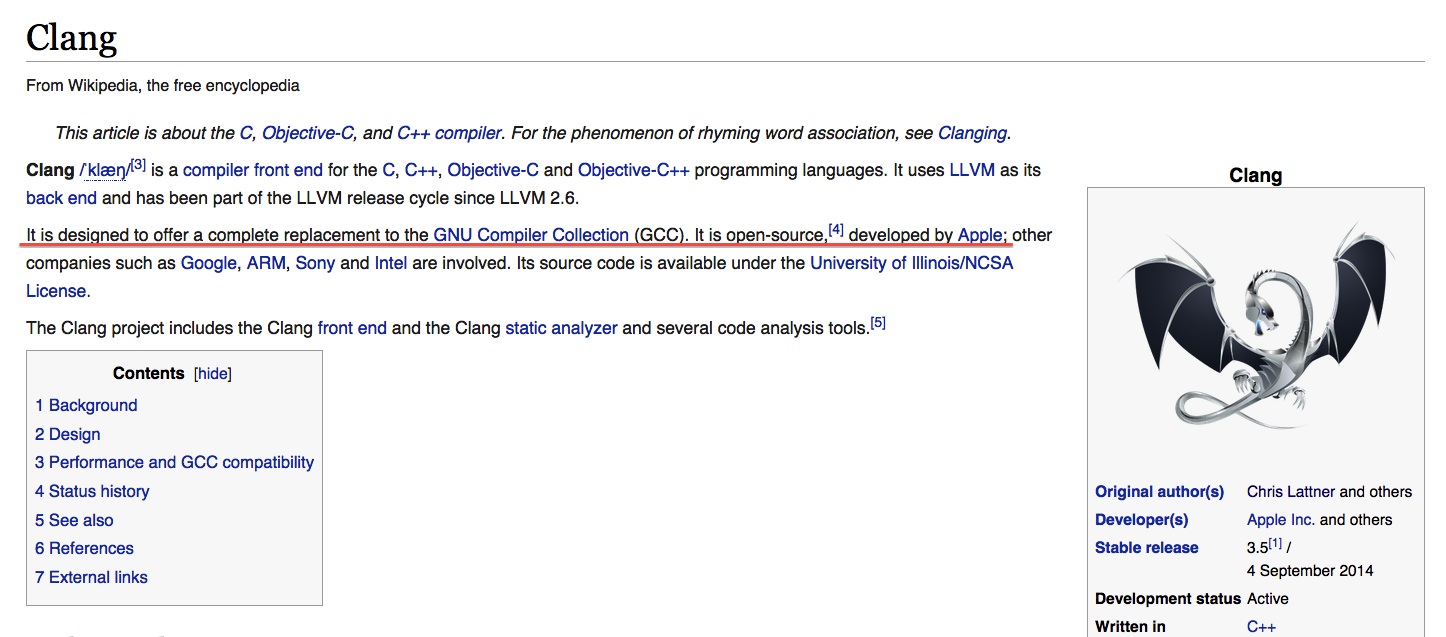Open the Objective-C++ language link
This screenshot has width=1446, height=637.
pyautogui.click(x=633, y=170)
